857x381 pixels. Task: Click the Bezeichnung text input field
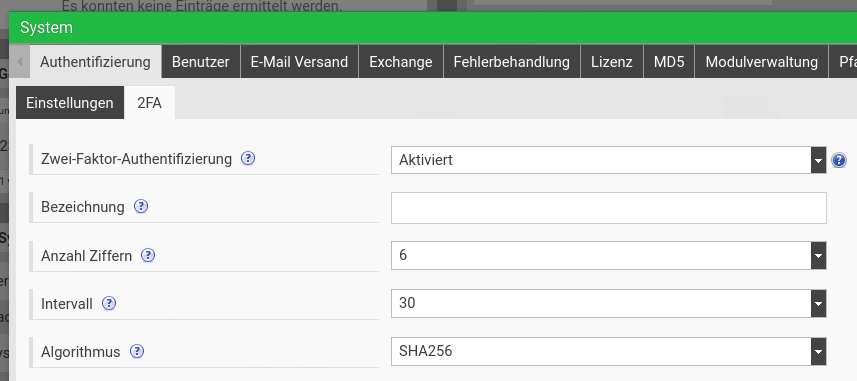coord(608,208)
